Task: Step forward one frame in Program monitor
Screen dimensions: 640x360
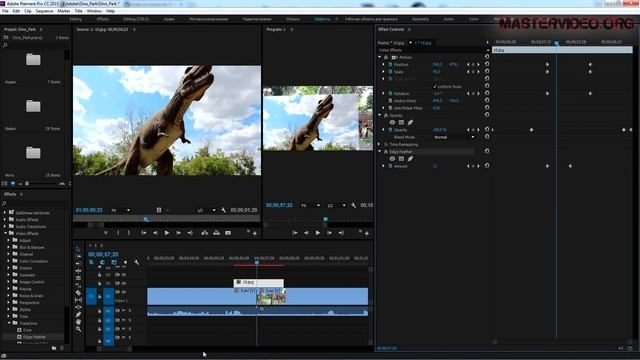Action: [329, 233]
